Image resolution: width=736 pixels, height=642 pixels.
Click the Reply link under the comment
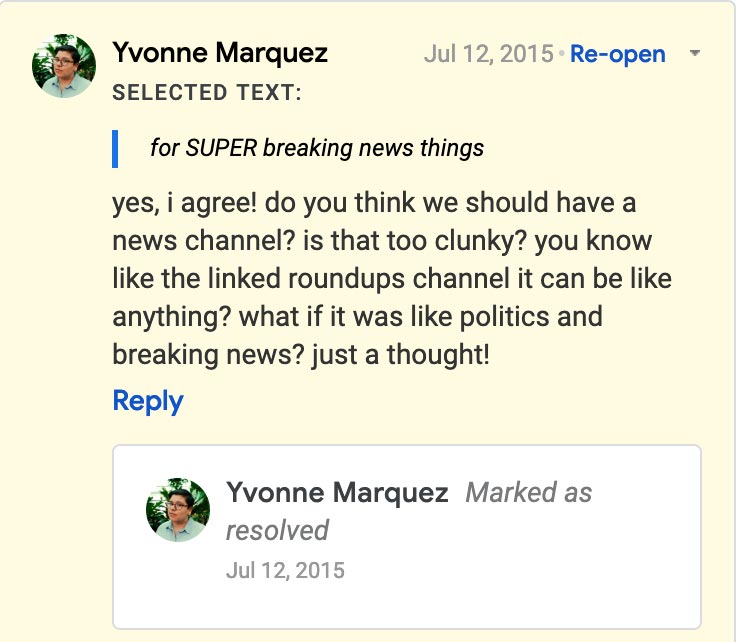[x=148, y=401]
